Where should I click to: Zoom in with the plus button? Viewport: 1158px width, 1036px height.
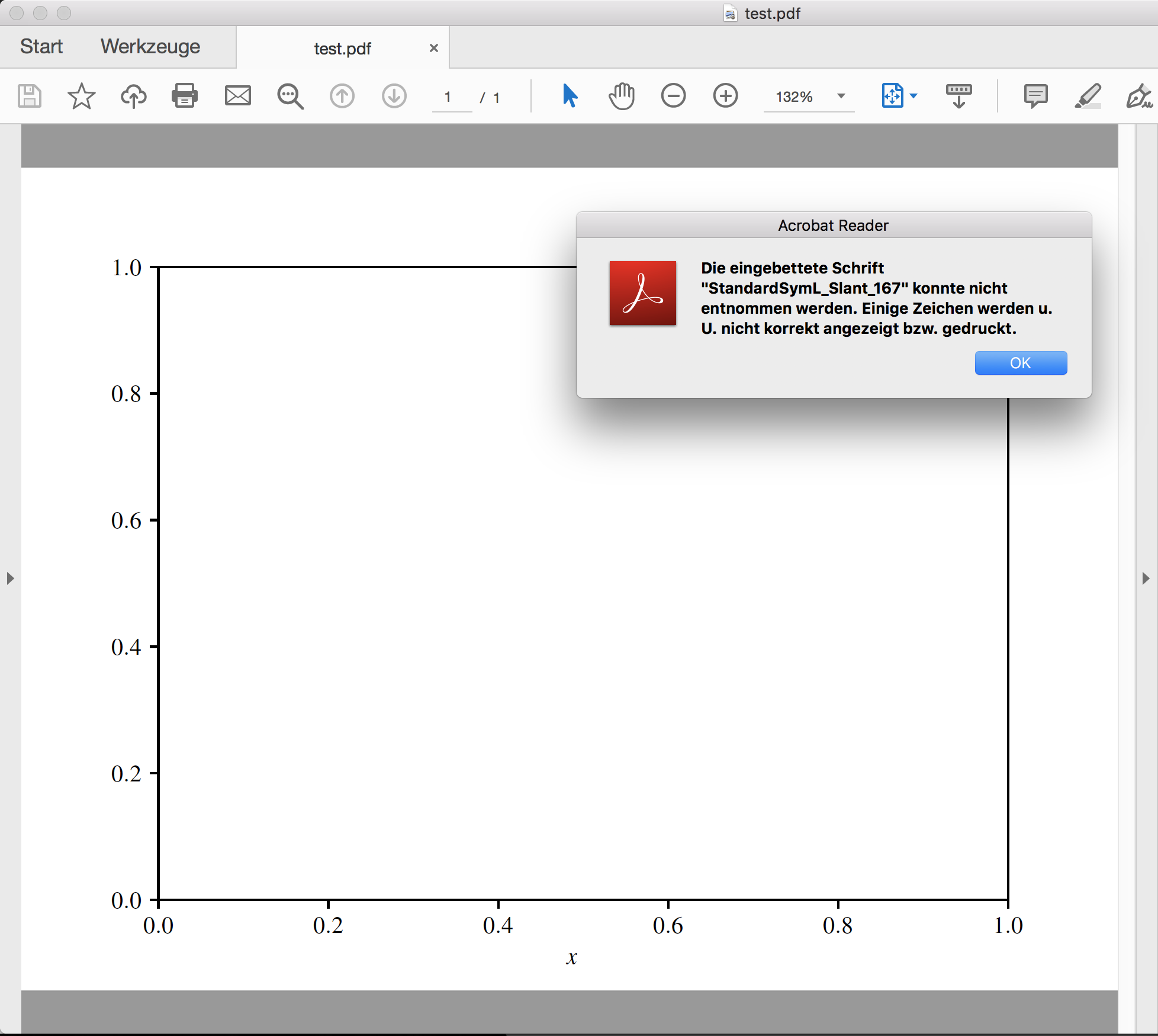click(x=725, y=96)
